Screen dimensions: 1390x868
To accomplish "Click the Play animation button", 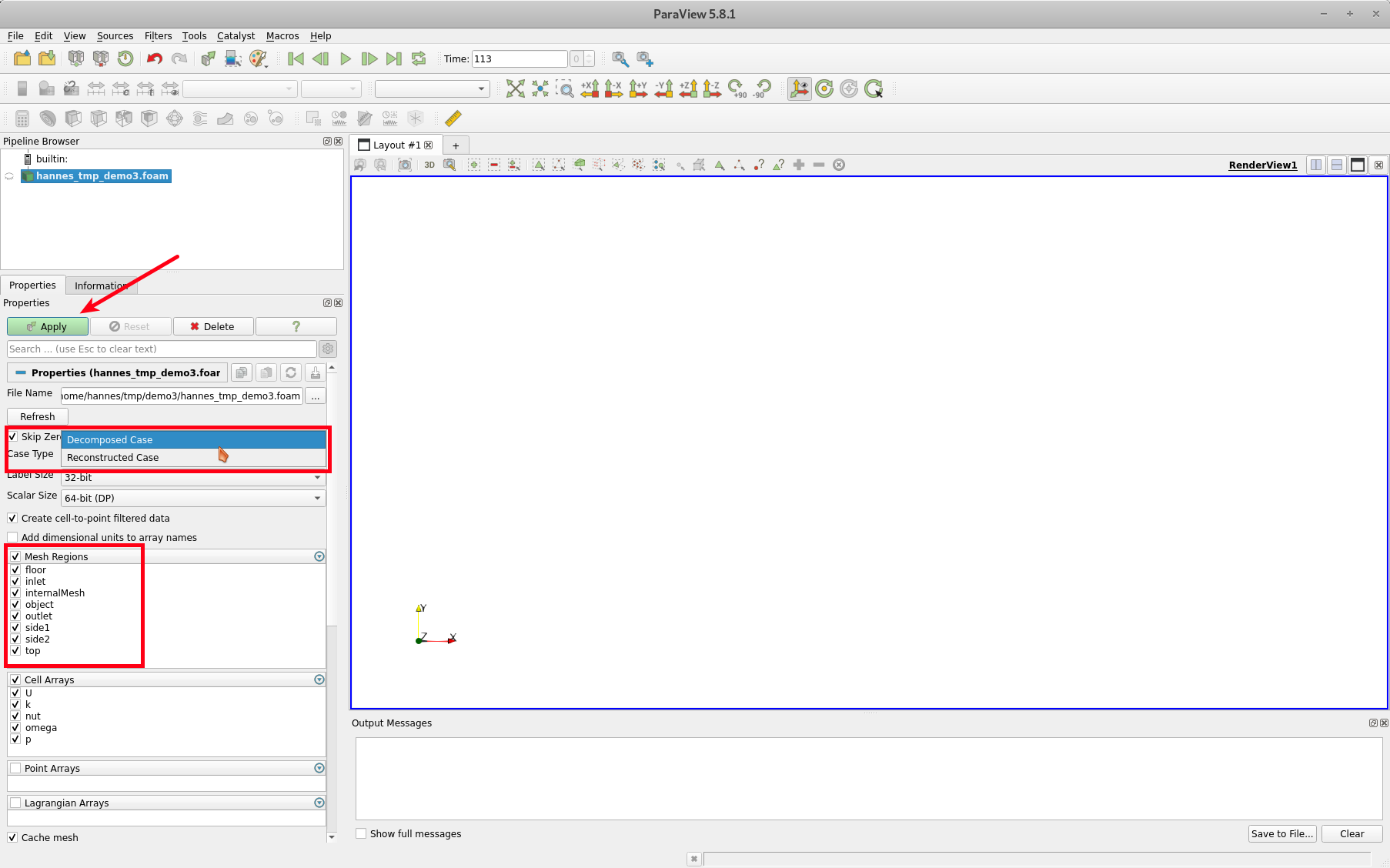I will coord(346,59).
